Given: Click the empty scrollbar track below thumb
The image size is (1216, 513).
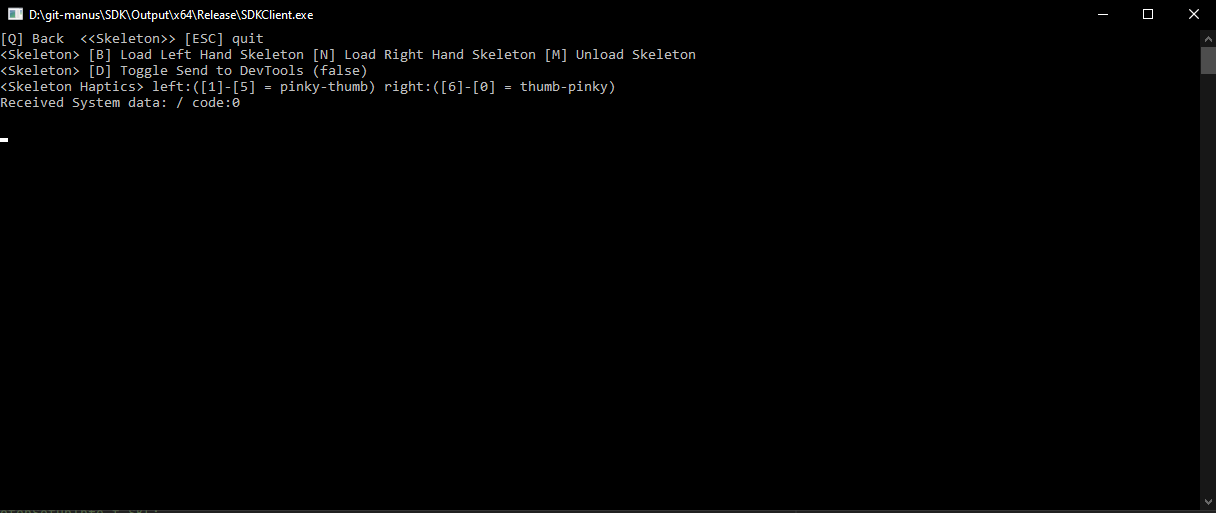Looking at the screenshot, I should tap(1207, 283).
